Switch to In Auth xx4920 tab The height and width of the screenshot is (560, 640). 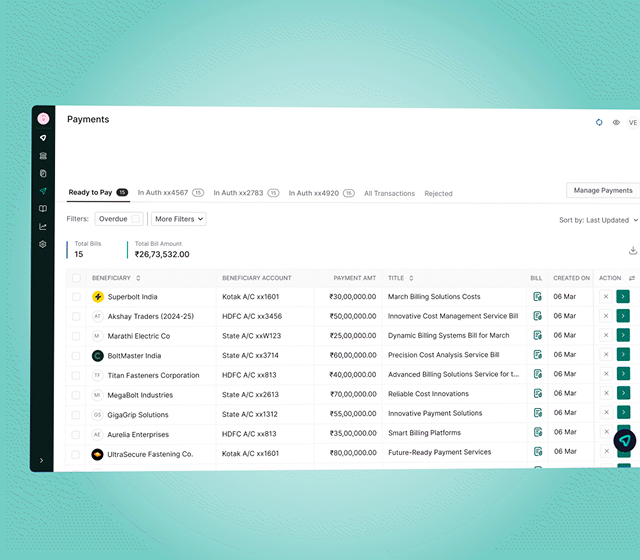pyautogui.click(x=322, y=193)
